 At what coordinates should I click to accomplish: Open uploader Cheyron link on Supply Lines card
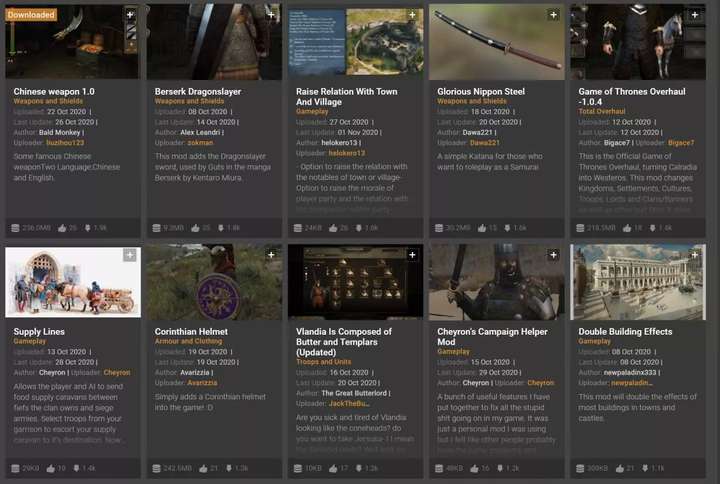click(x=117, y=372)
